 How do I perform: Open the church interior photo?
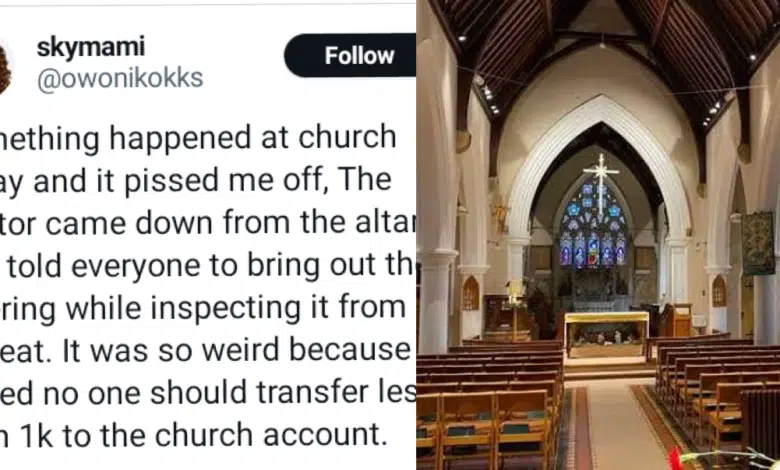tap(598, 235)
